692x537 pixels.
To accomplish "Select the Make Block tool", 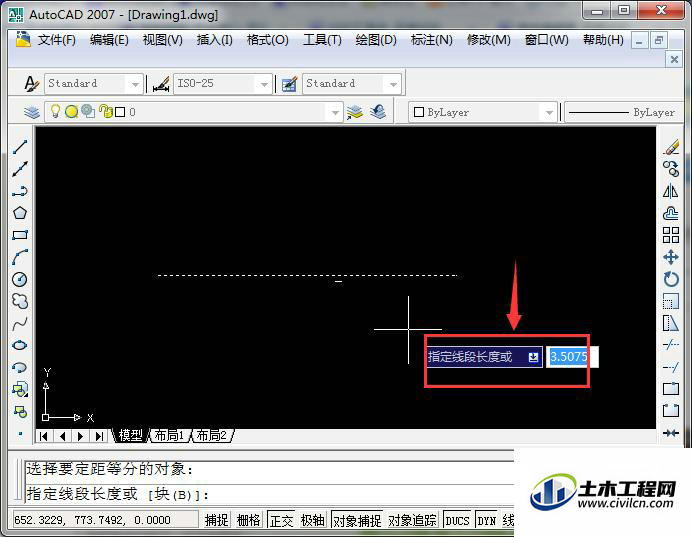I will coord(20,412).
